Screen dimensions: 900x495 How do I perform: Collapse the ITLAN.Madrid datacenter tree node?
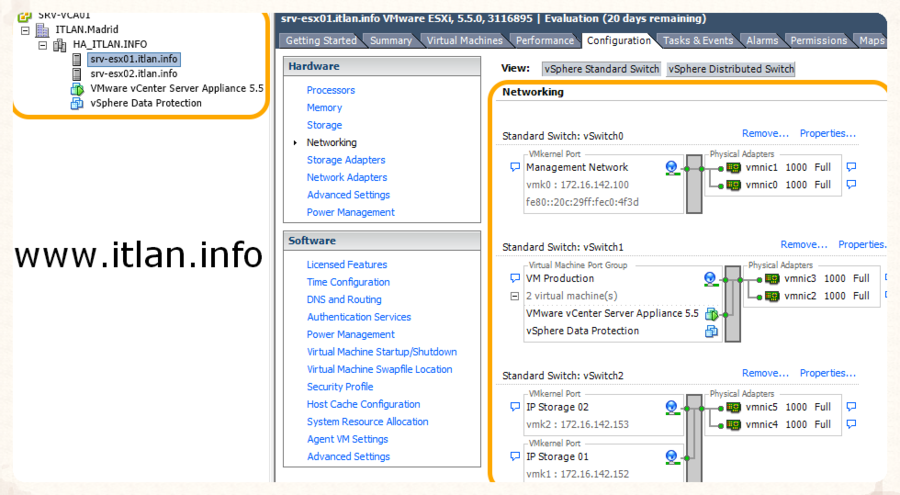[25, 31]
